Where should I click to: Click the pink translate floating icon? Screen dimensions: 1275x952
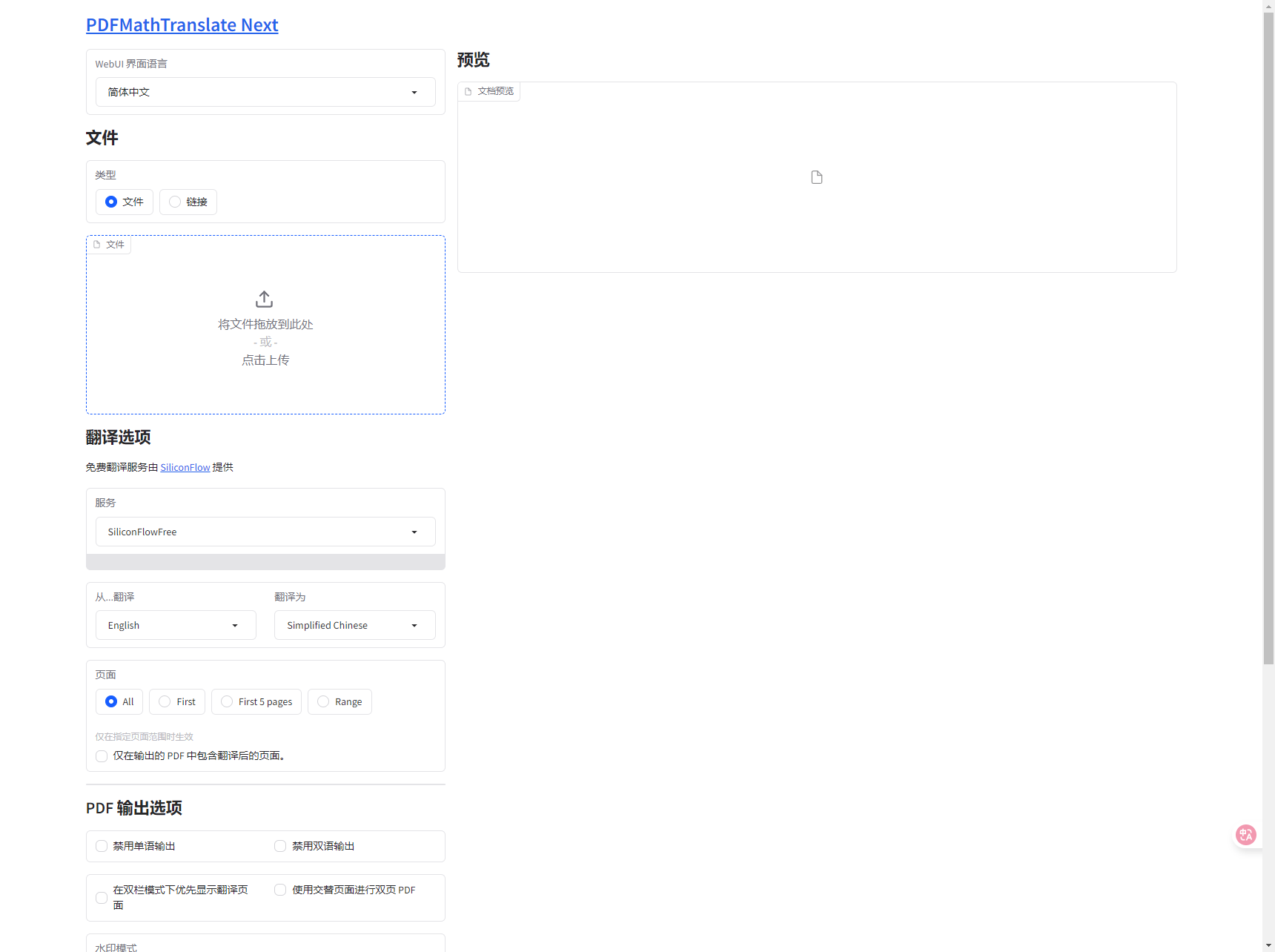click(x=1246, y=835)
